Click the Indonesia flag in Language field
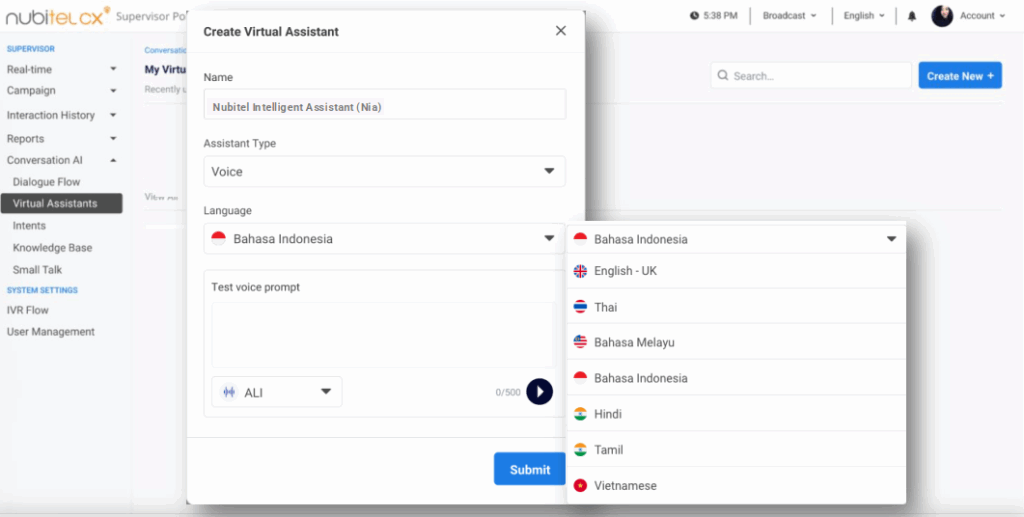 pyautogui.click(x=218, y=239)
